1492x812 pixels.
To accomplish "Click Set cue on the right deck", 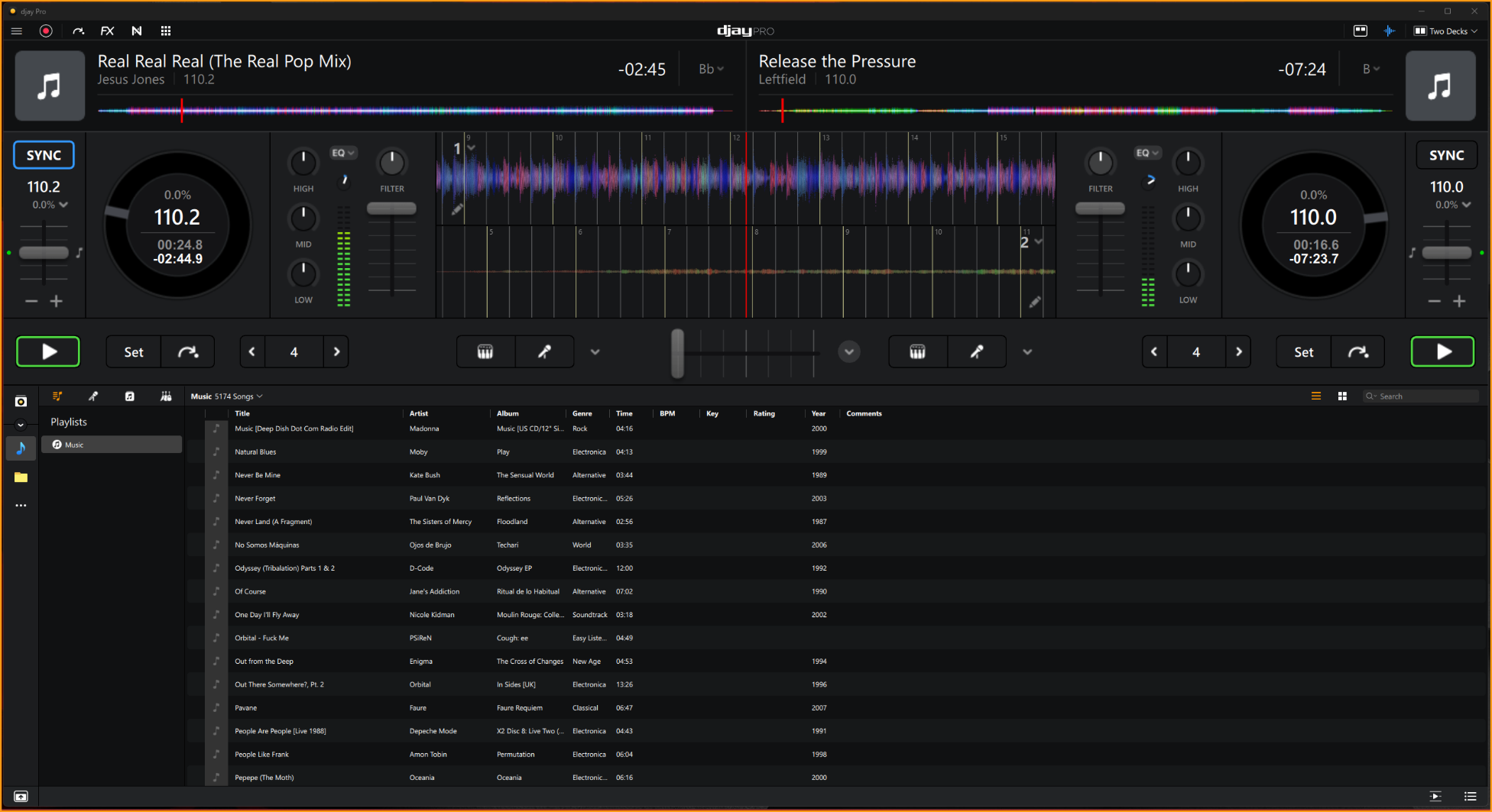I will (x=1304, y=352).
